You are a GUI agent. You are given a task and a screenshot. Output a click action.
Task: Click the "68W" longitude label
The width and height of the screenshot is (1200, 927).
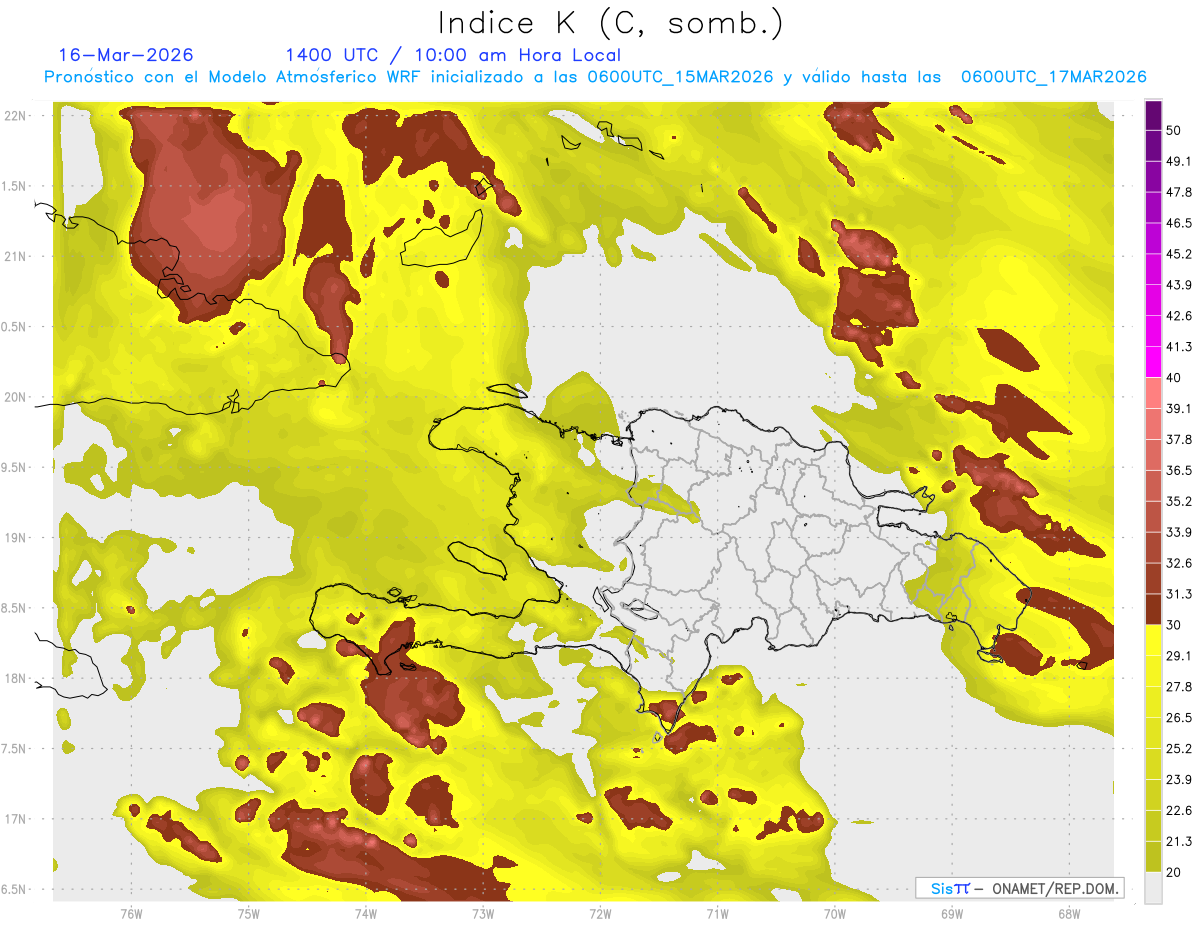point(1069,913)
